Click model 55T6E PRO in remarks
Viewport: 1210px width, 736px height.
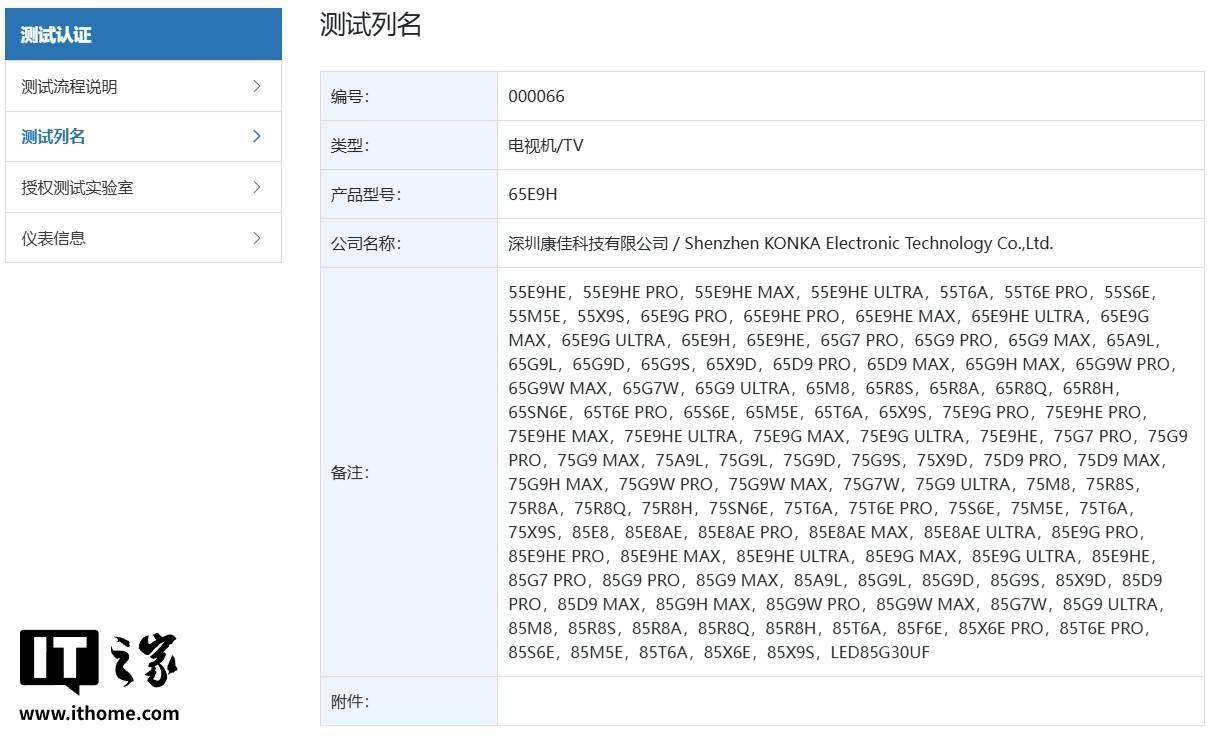tap(1045, 292)
